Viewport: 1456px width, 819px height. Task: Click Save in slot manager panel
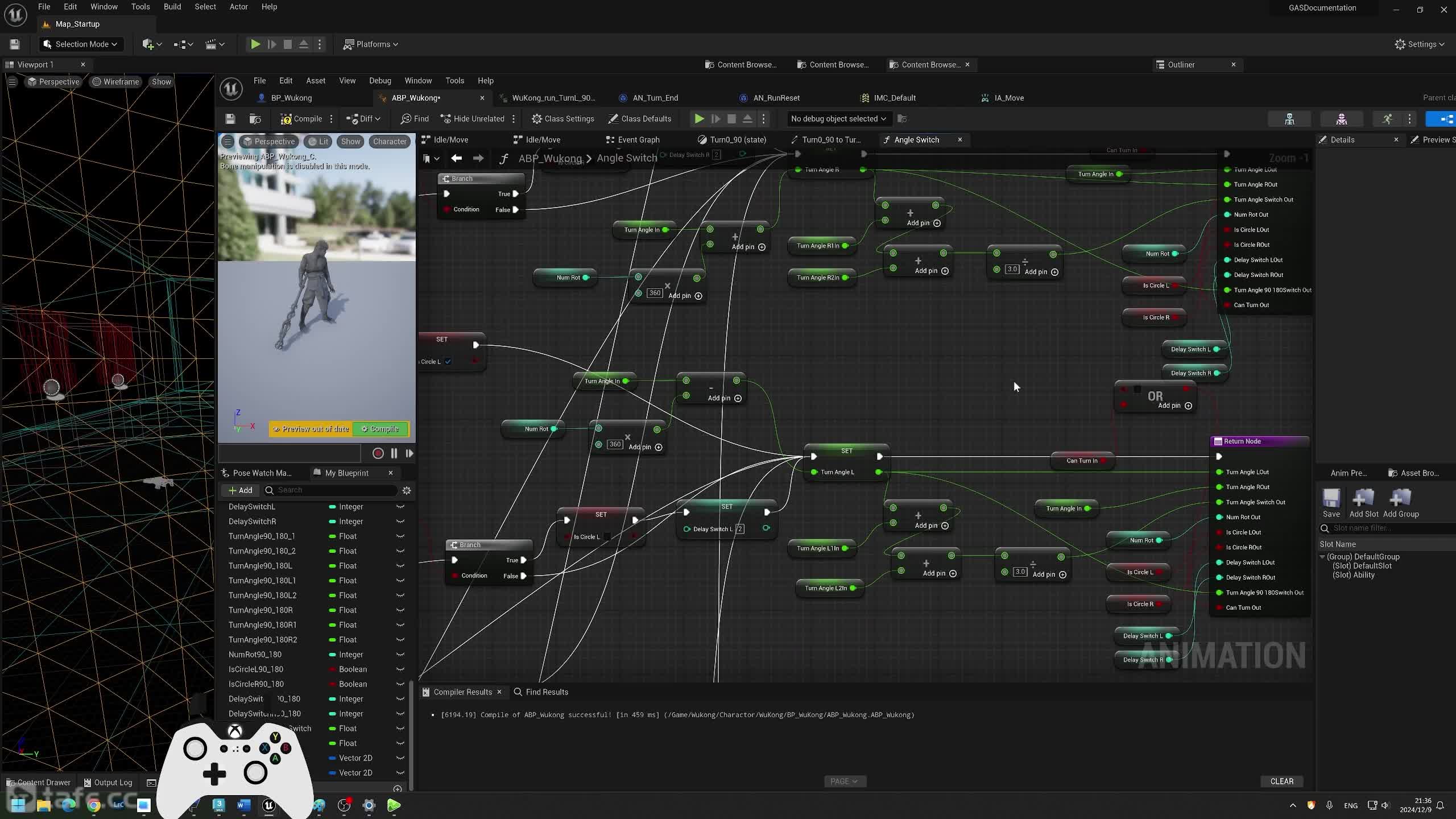pos(1331,503)
